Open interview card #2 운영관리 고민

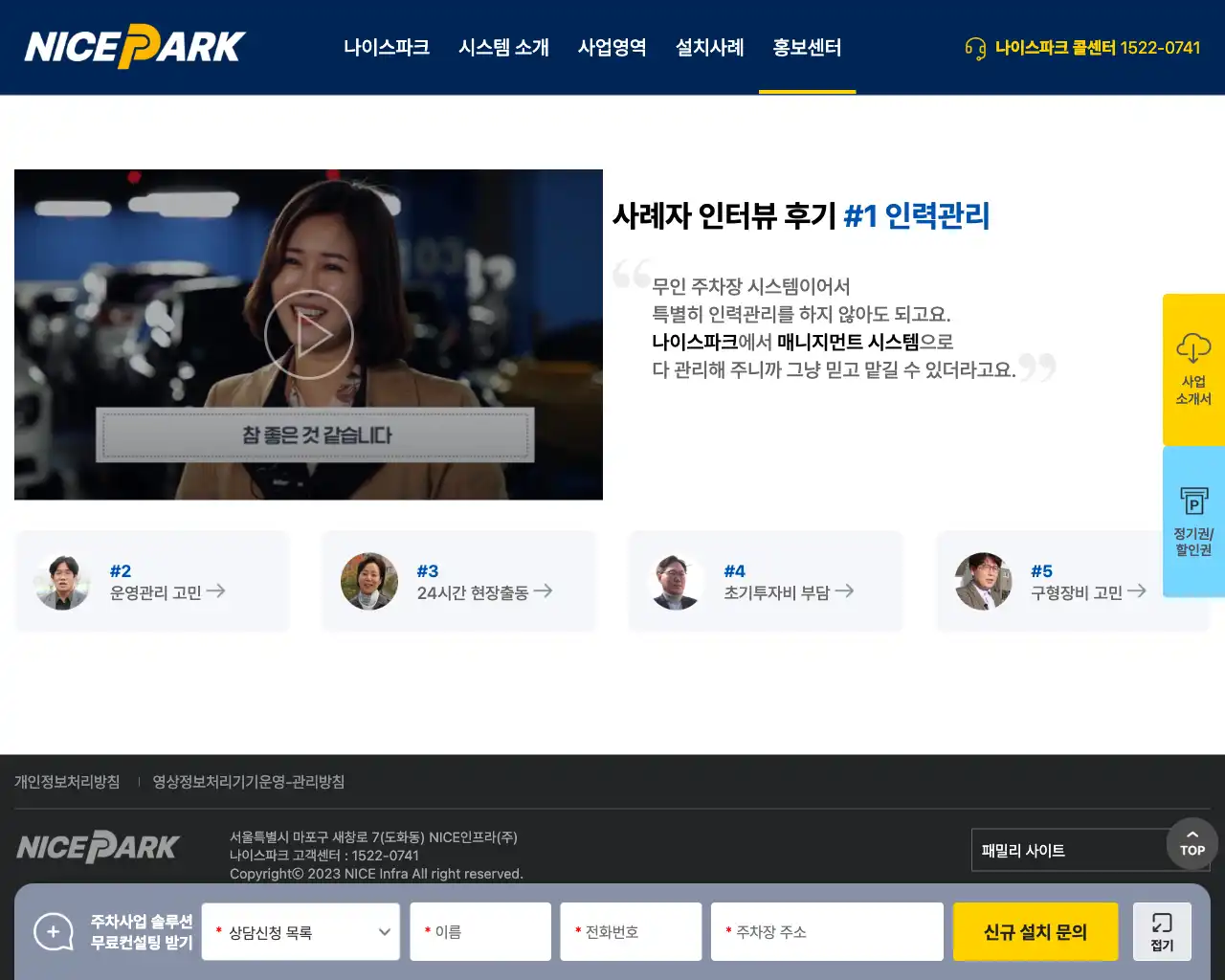[x=152, y=581]
